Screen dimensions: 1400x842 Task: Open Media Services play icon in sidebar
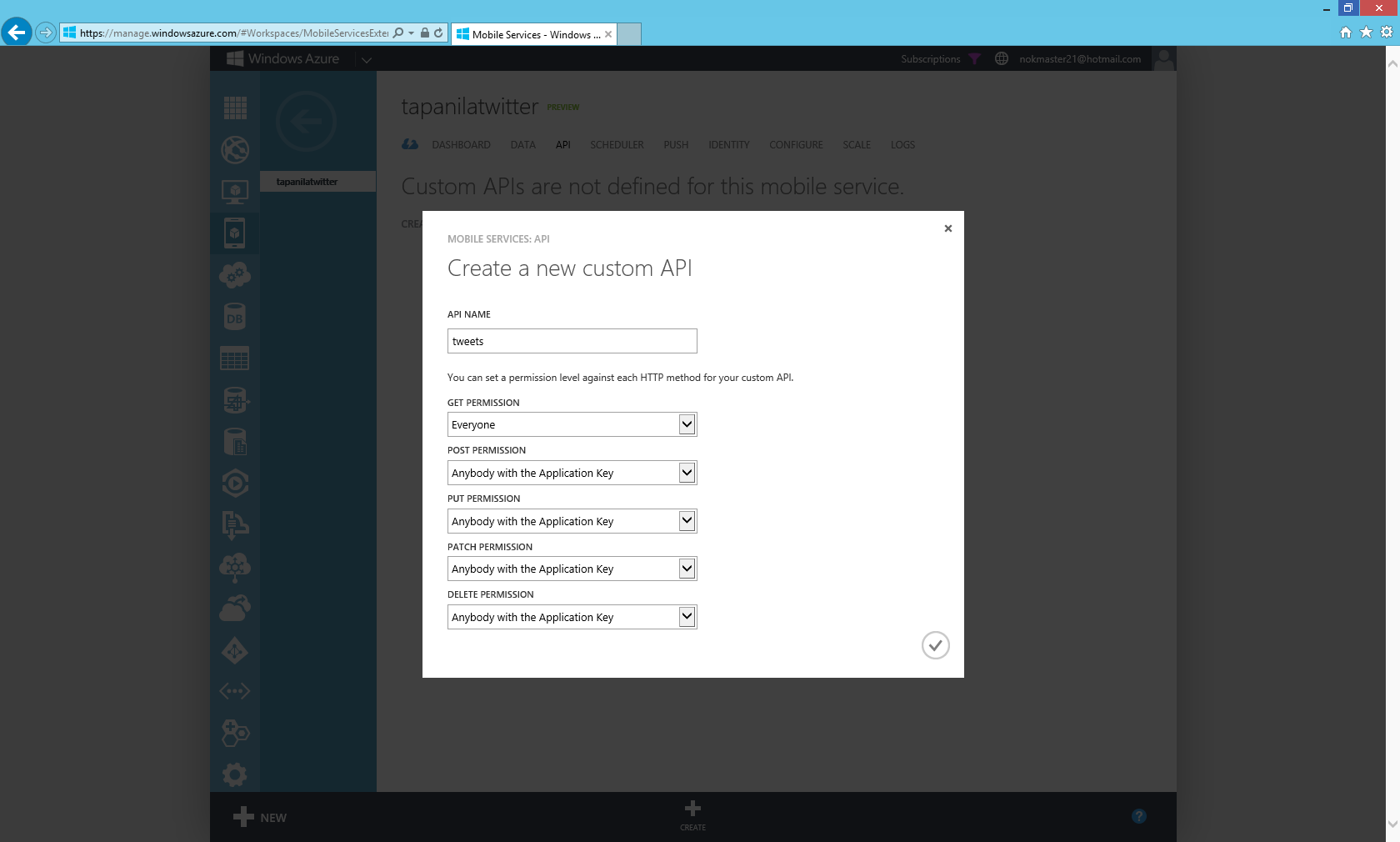(235, 484)
